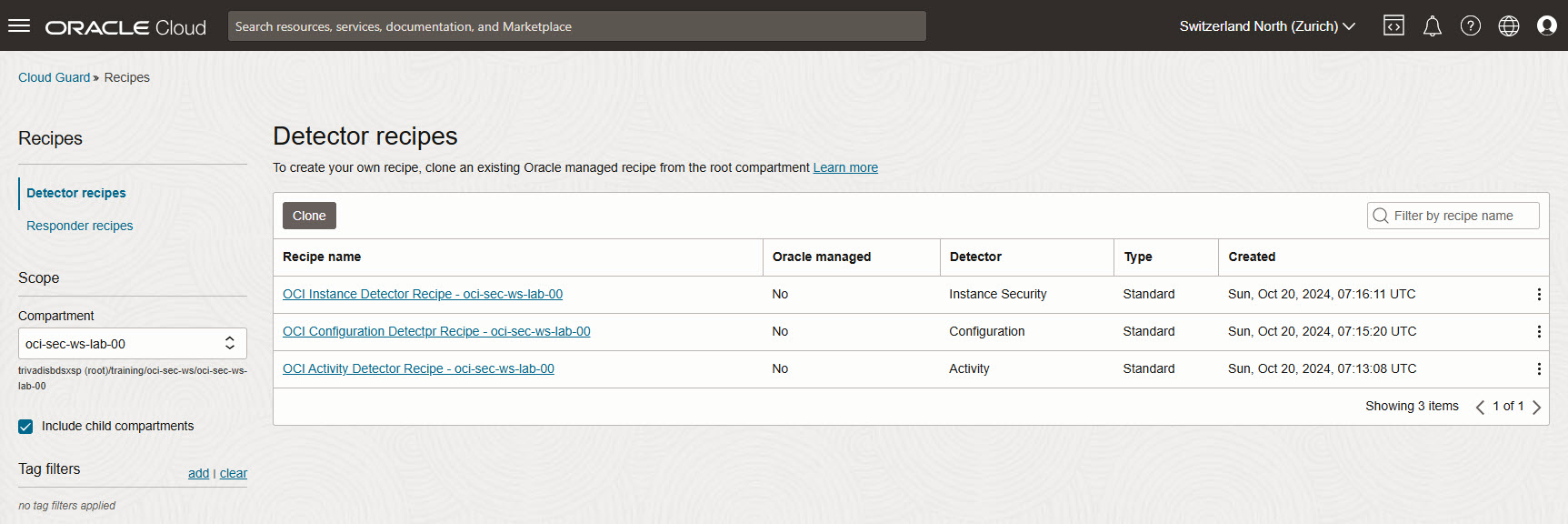Viewport: 1568px width, 524px height.
Task: Open the Cloud Guard breadcrumb link
Action: [x=55, y=77]
